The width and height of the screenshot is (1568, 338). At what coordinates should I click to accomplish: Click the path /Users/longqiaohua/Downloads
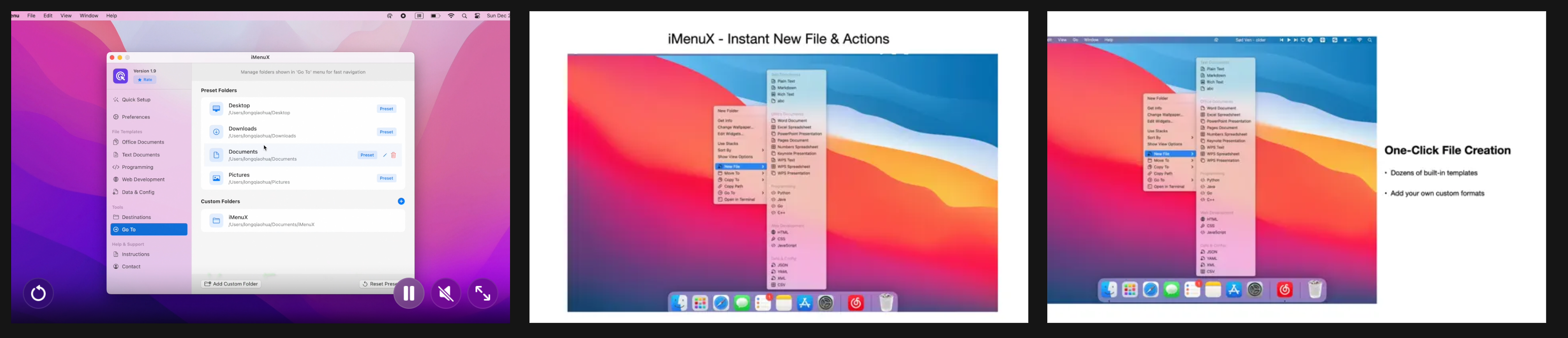(262, 137)
